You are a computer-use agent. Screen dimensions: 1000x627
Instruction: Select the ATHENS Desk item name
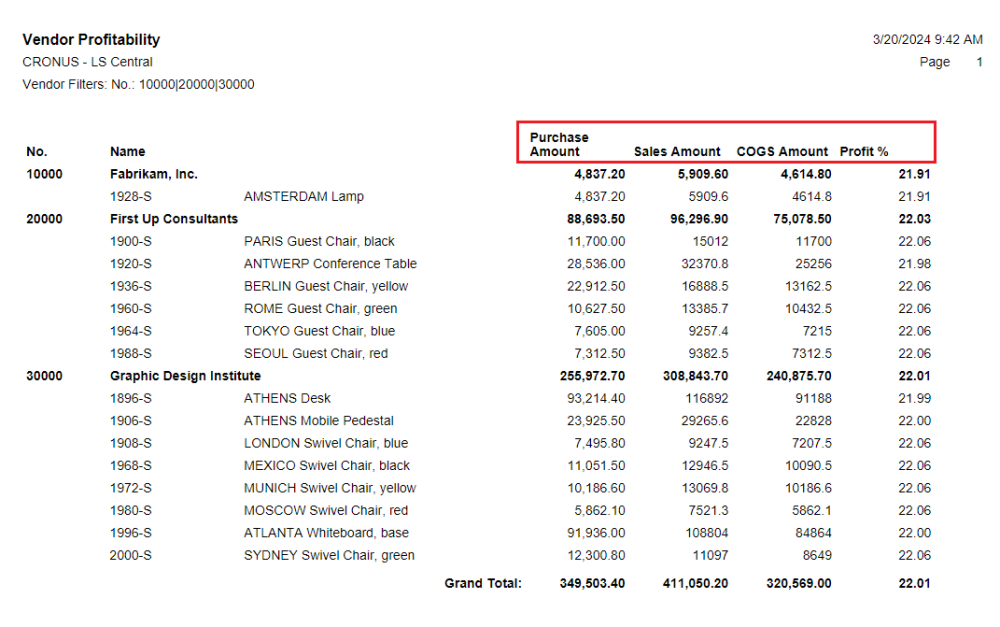287,398
